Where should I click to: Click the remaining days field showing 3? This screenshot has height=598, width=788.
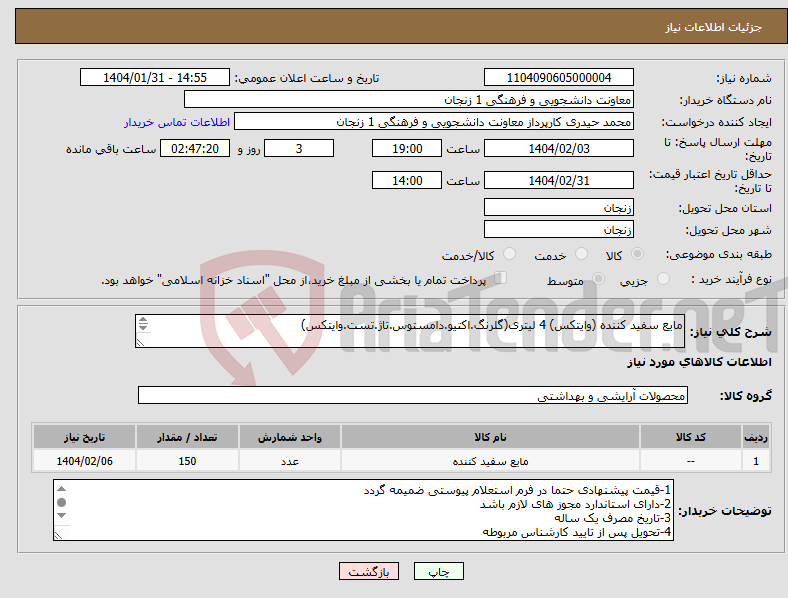coord(299,149)
